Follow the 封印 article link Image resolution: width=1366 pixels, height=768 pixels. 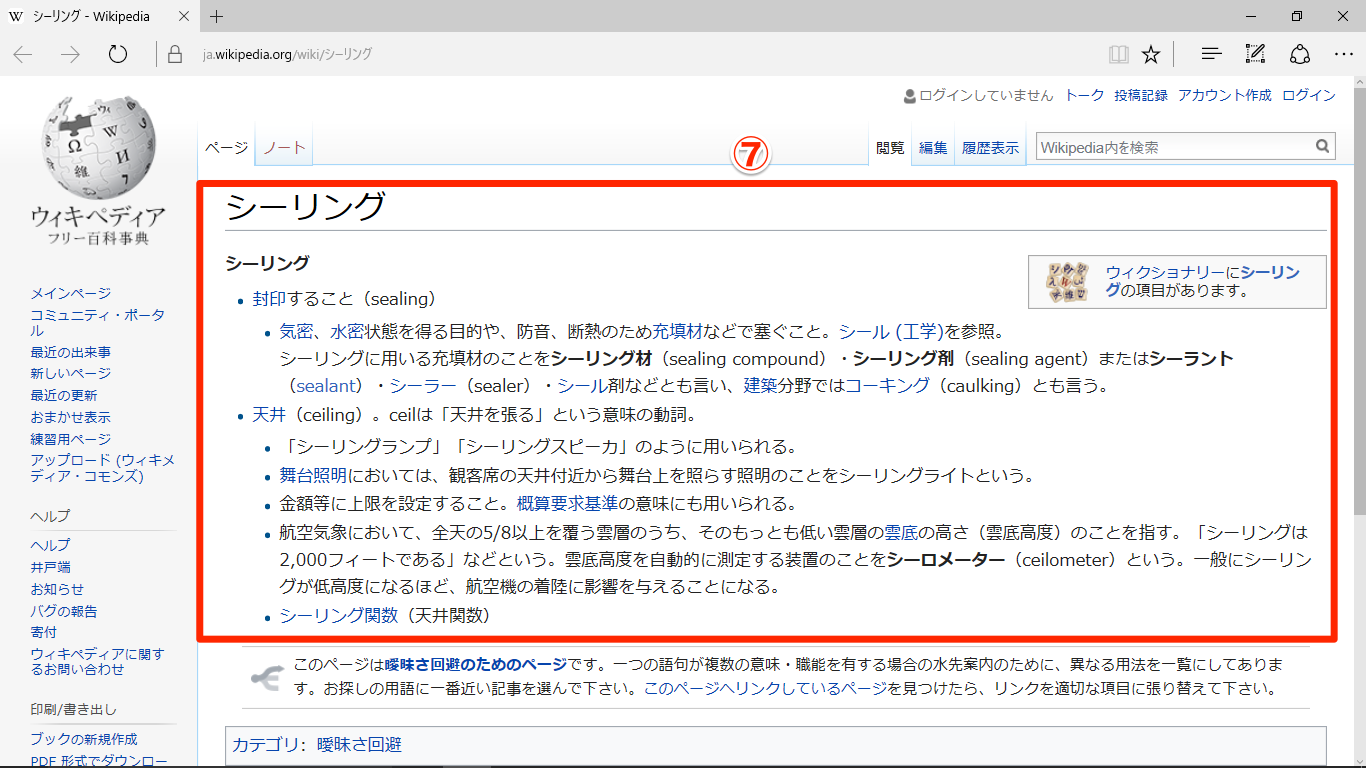pyautogui.click(x=270, y=298)
